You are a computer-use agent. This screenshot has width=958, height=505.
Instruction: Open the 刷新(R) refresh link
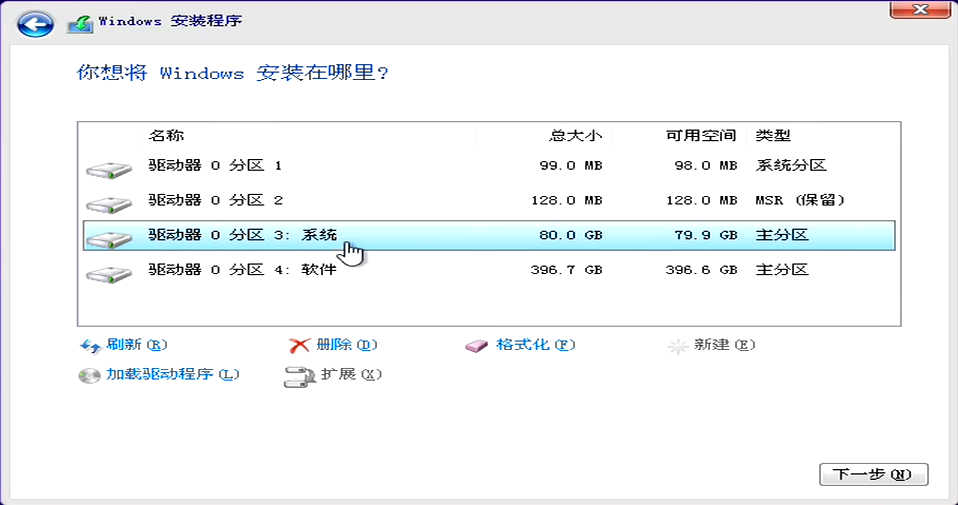(136, 345)
